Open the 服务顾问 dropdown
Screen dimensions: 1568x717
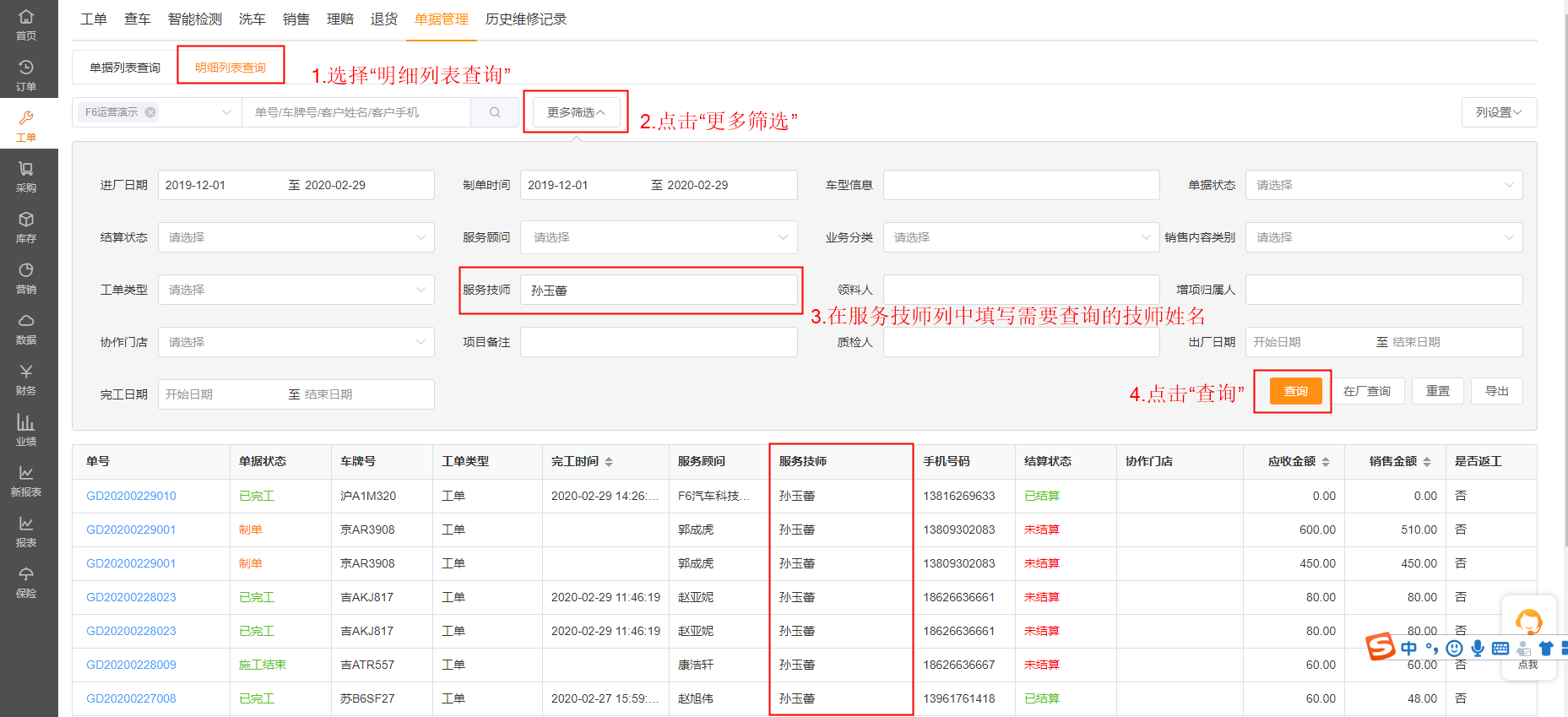pos(659,237)
